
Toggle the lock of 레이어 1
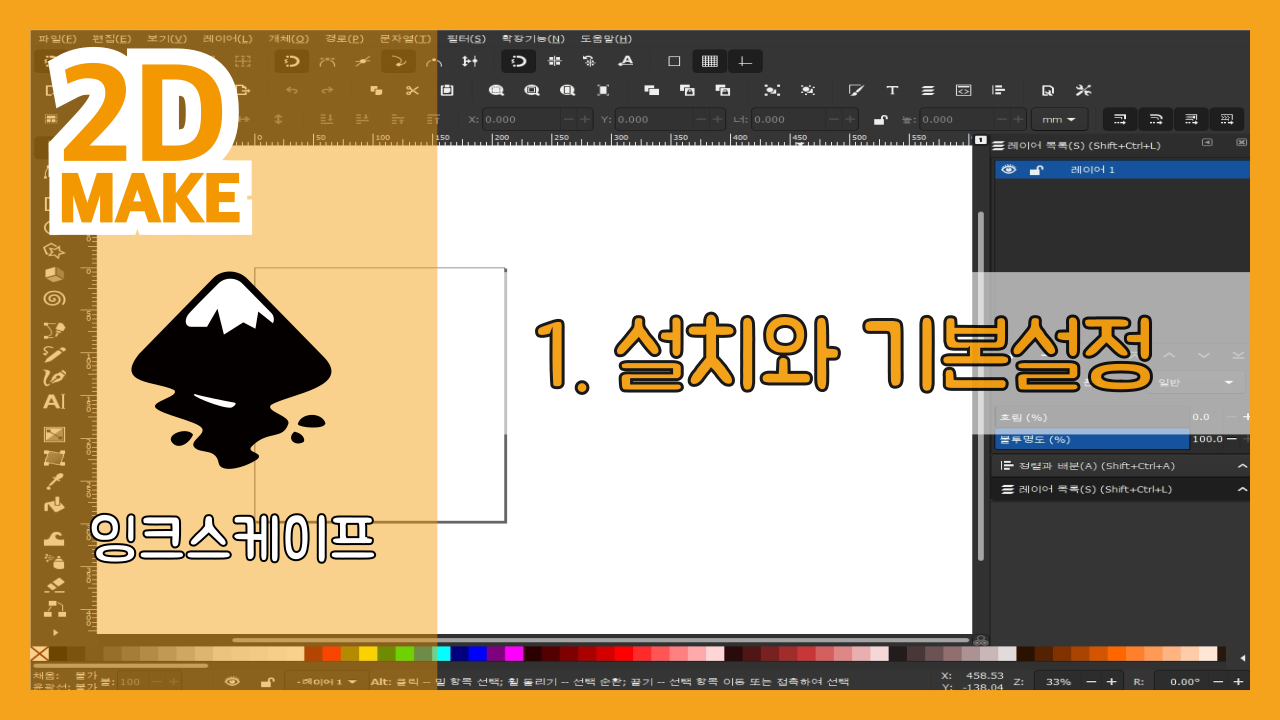pyautogui.click(x=1036, y=170)
